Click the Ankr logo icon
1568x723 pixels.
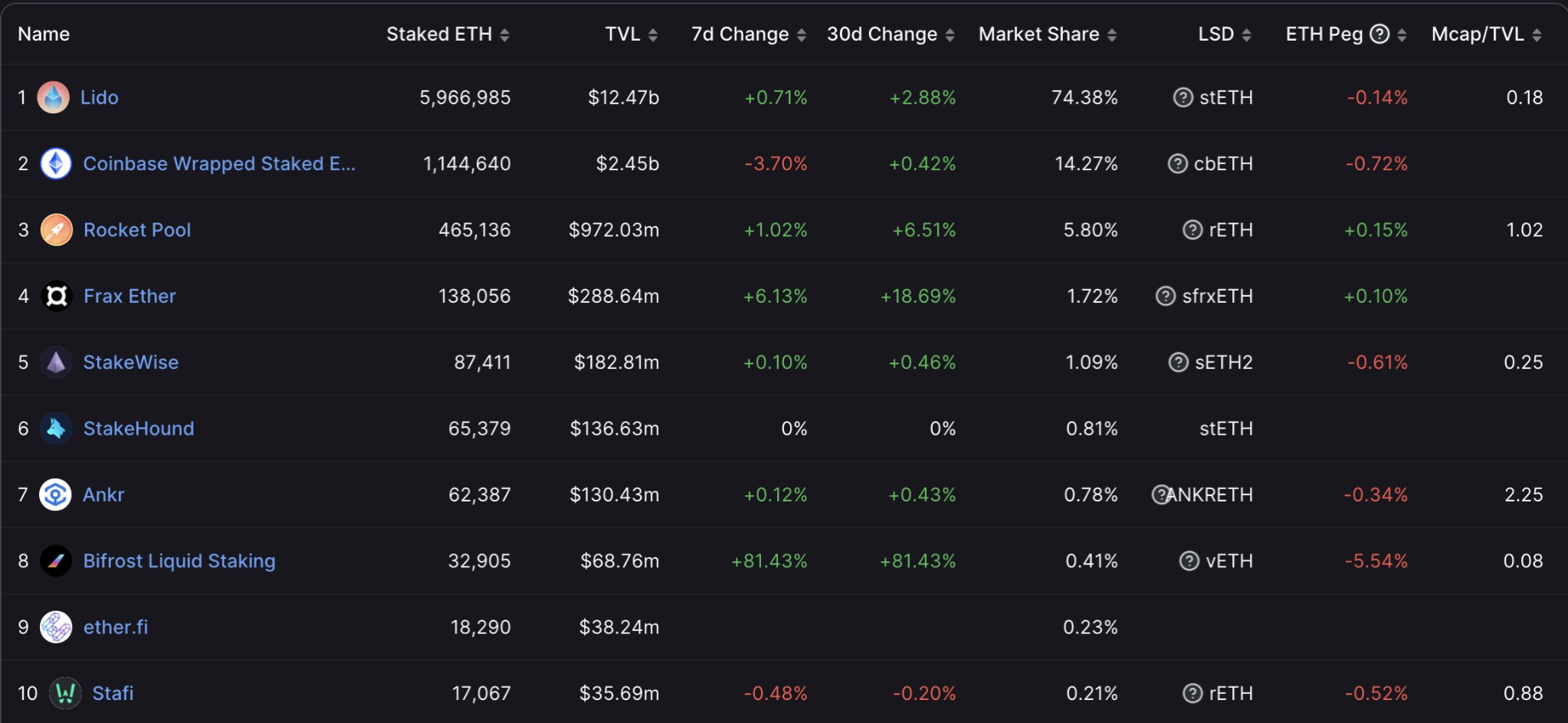pos(55,495)
